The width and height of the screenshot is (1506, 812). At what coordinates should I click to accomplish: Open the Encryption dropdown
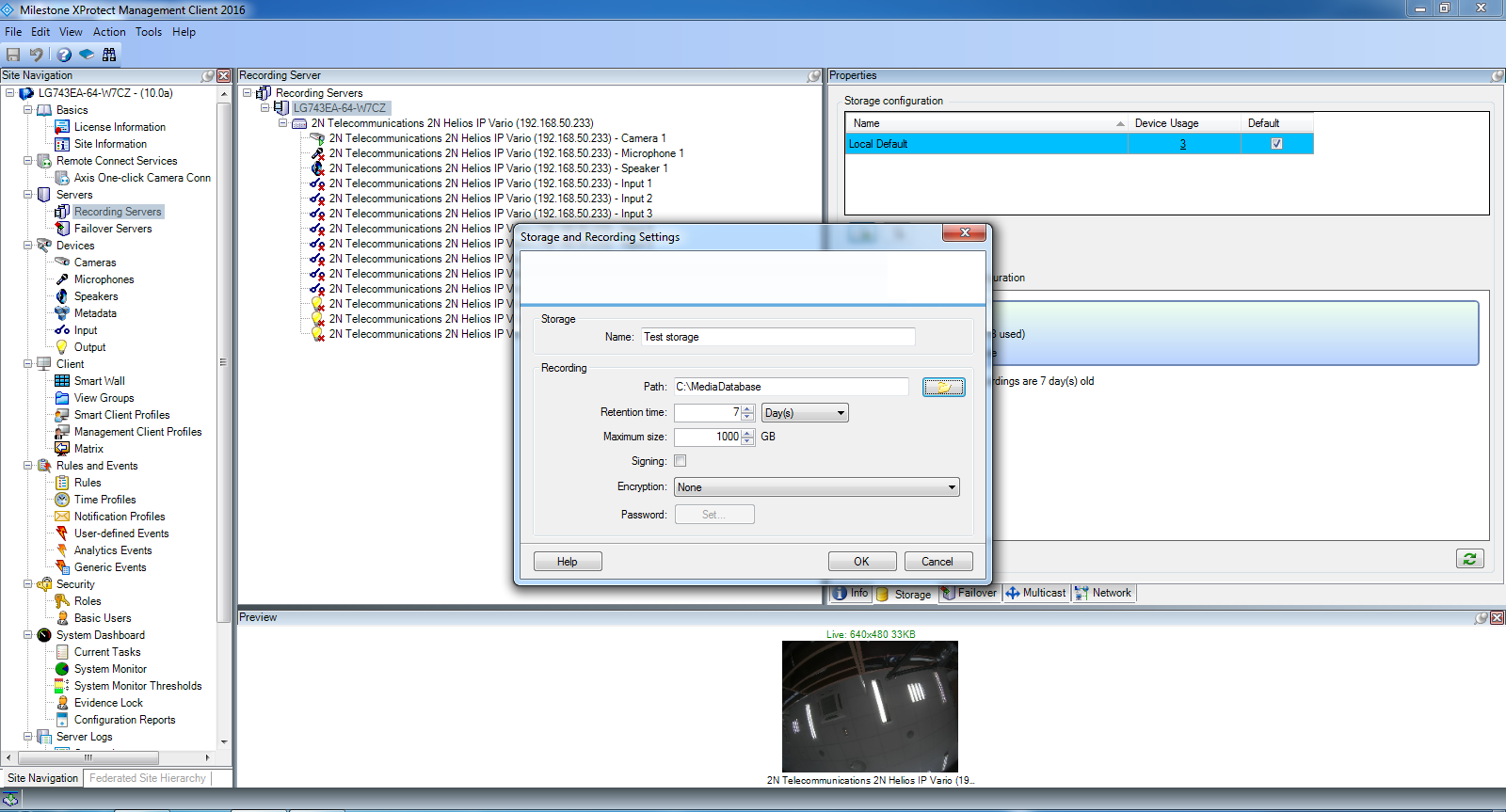tap(816, 487)
